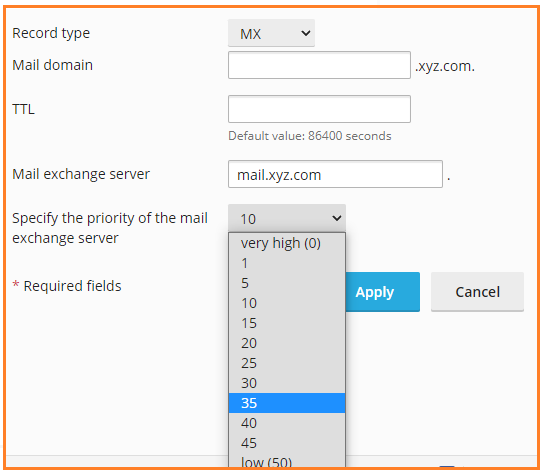Select priority option 30

tap(287, 383)
